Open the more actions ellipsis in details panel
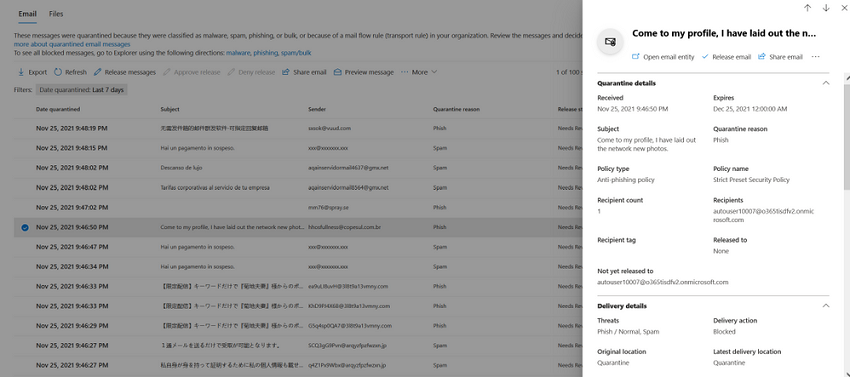The height and width of the screenshot is (377, 850). pos(815,57)
